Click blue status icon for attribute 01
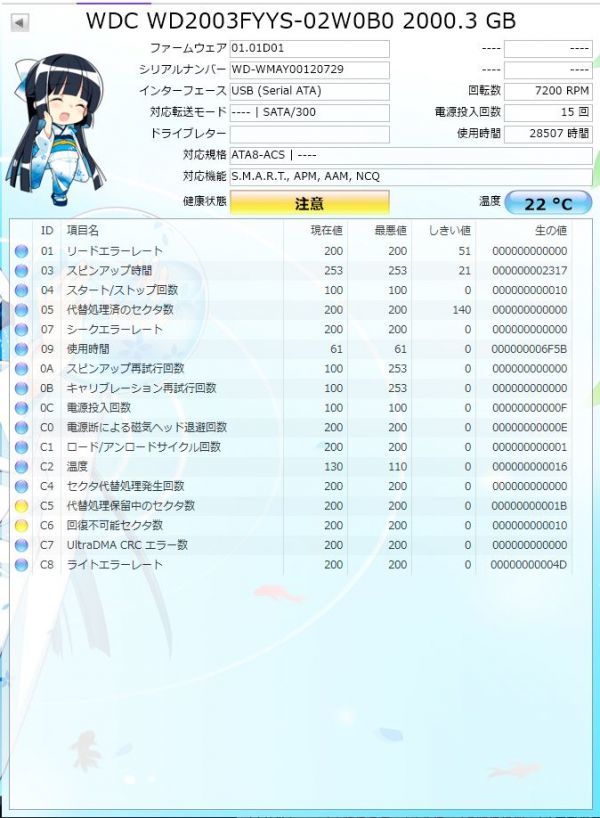This screenshot has width=600, height=818. (x=21, y=251)
